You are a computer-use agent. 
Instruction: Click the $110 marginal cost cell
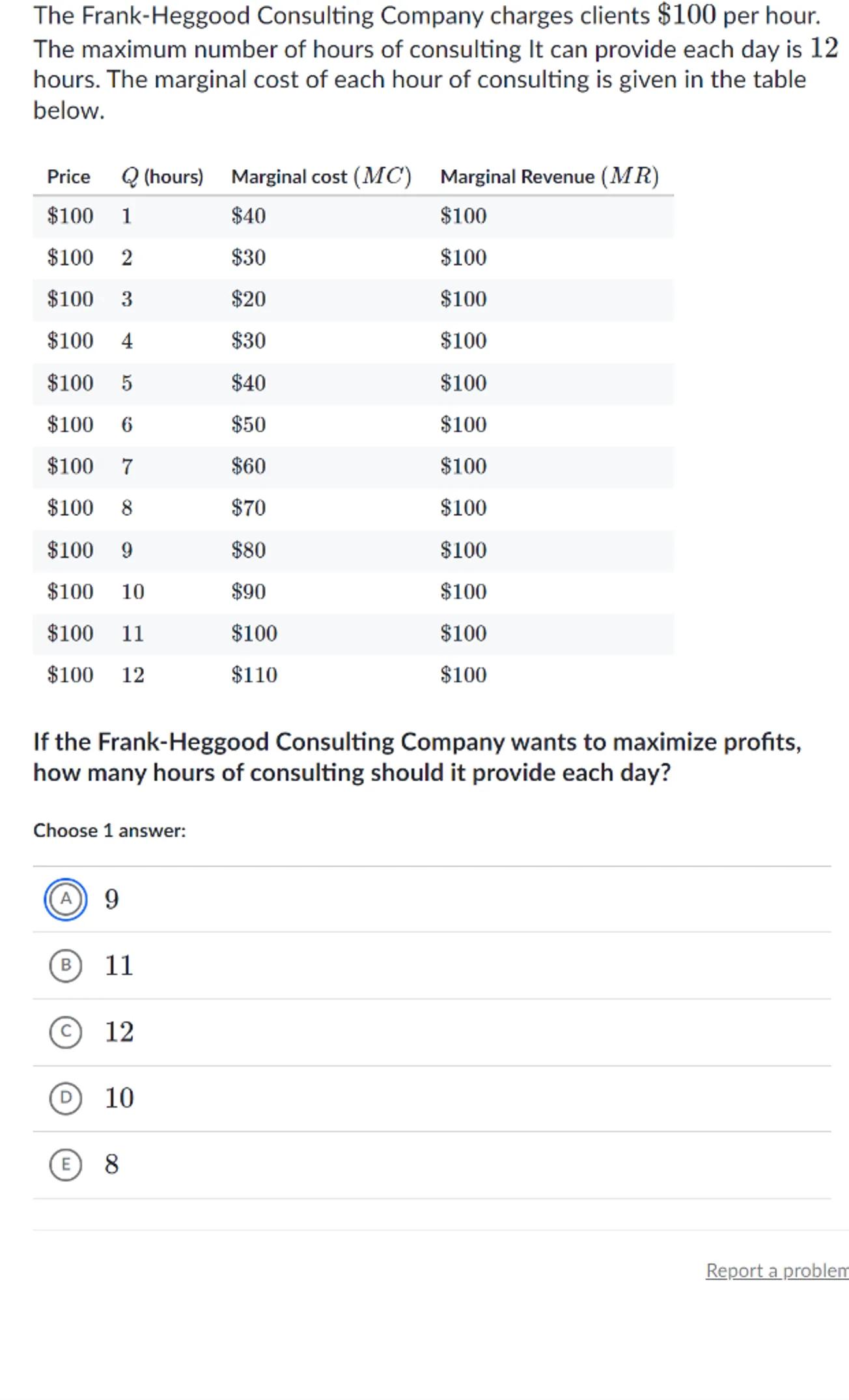click(x=254, y=675)
